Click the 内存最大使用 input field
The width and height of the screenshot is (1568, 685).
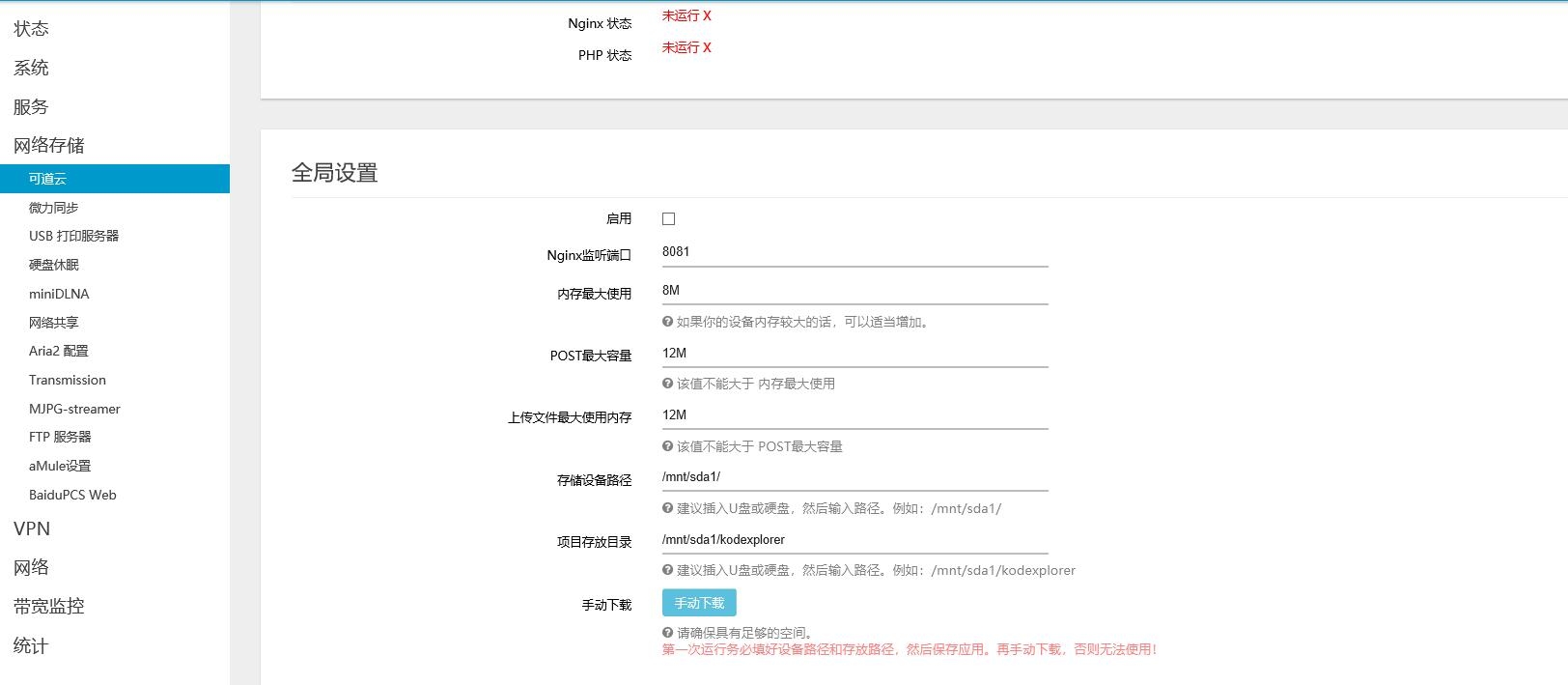pos(854,291)
